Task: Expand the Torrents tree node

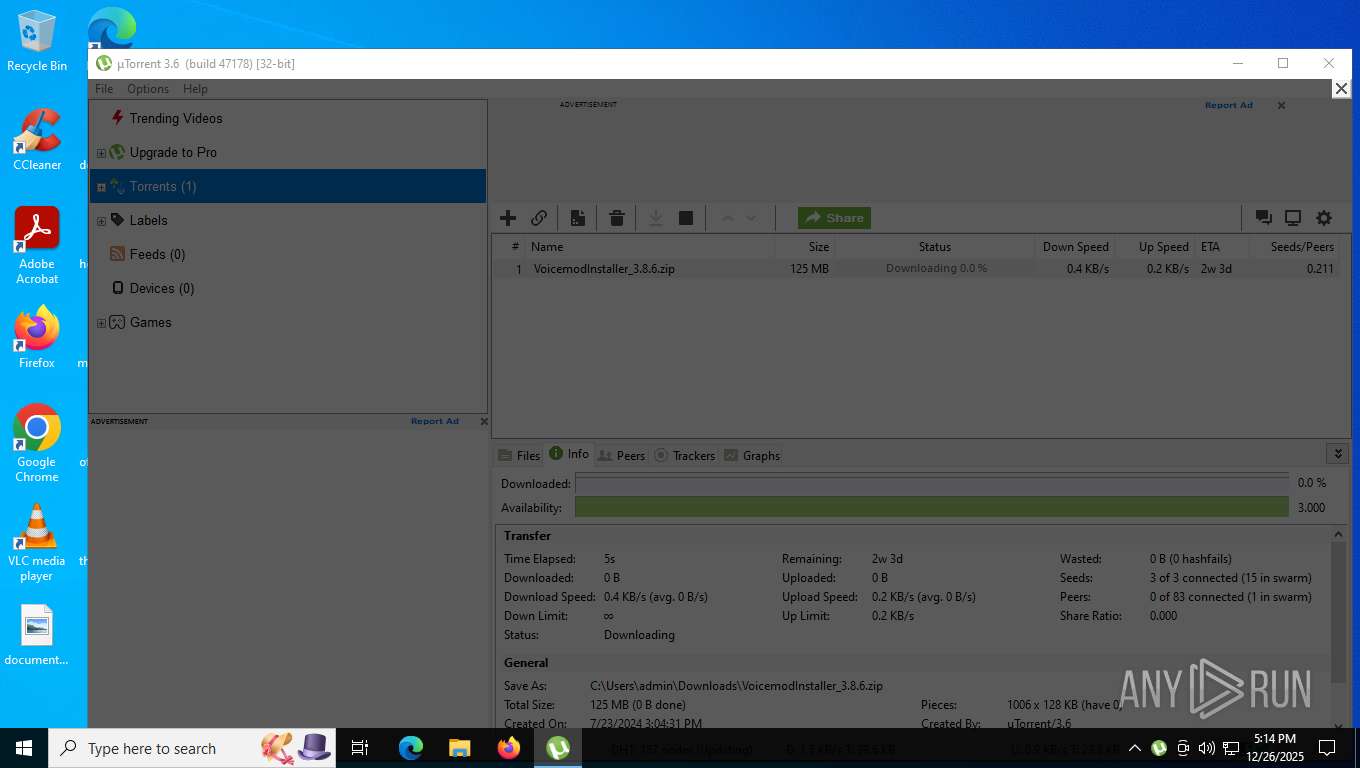Action: [101, 187]
